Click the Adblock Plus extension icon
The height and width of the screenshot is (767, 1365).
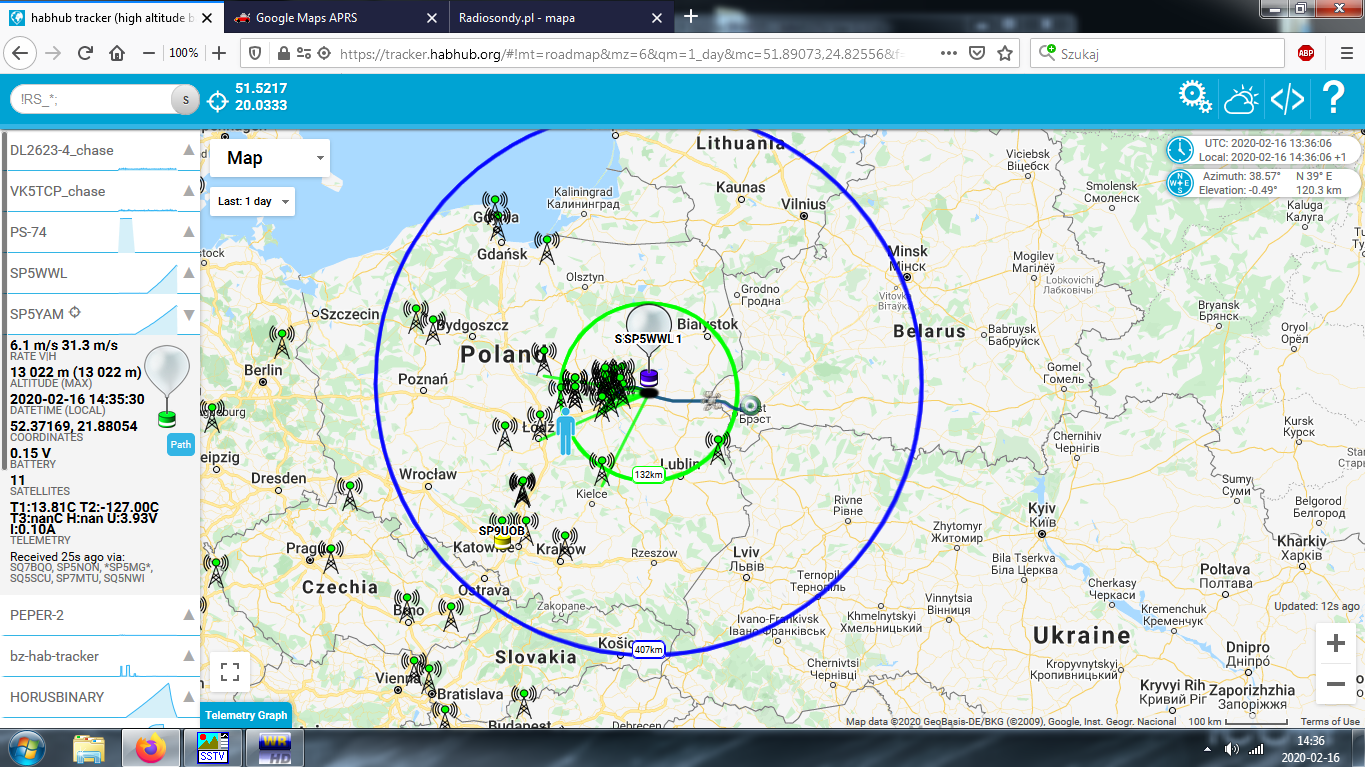[x=1305, y=53]
